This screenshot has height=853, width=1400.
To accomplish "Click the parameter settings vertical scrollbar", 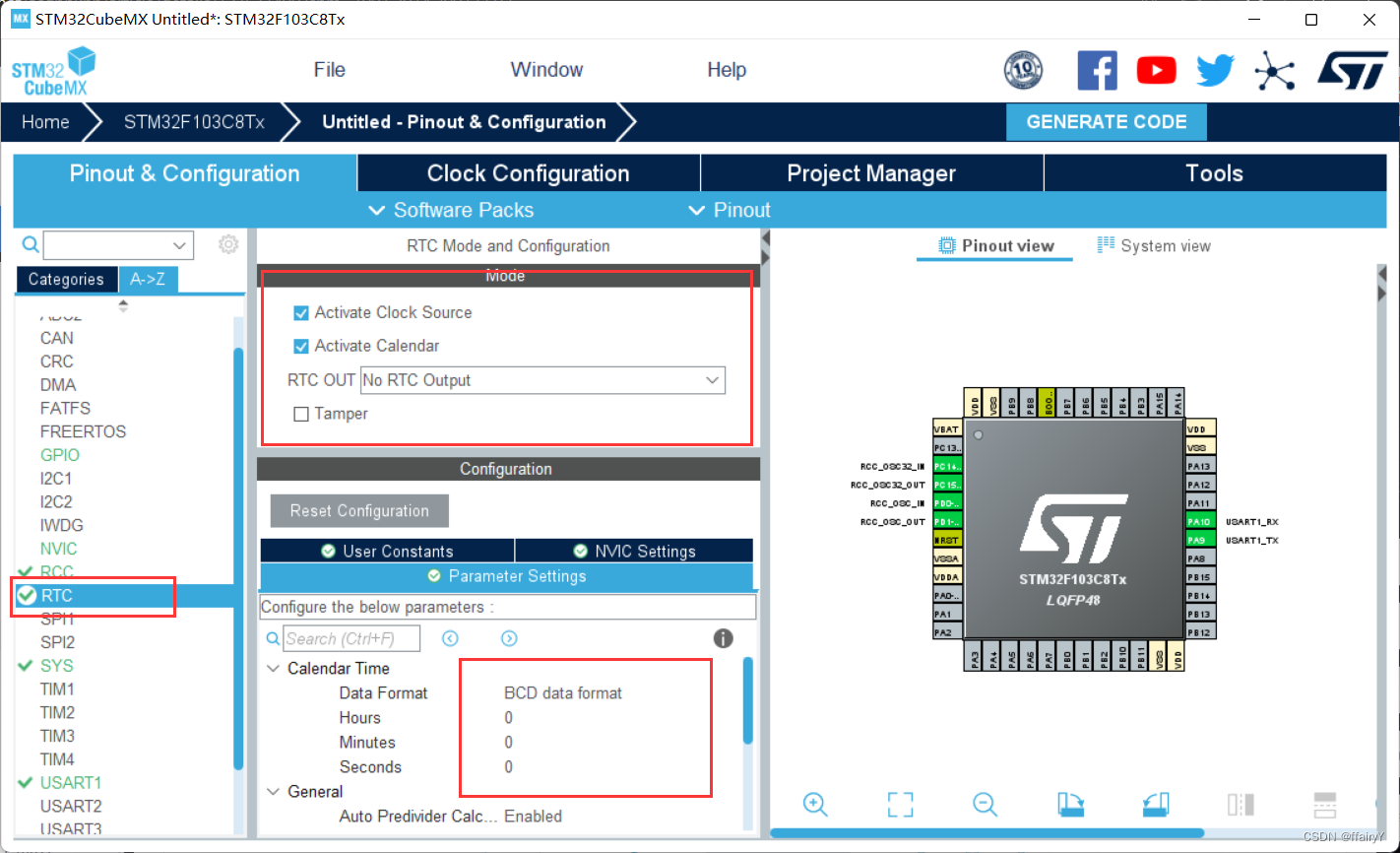I will (748, 700).
